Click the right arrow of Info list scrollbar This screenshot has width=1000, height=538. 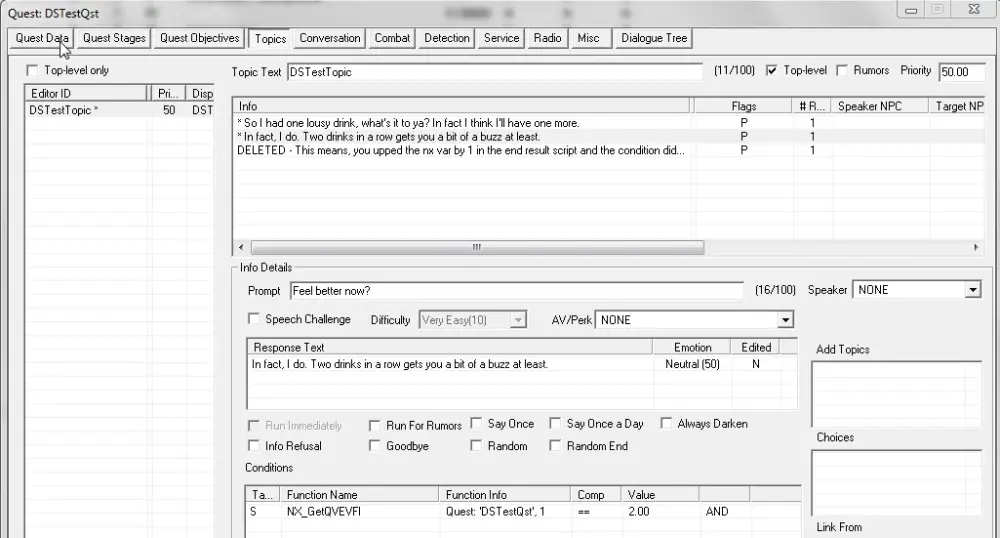tap(976, 247)
